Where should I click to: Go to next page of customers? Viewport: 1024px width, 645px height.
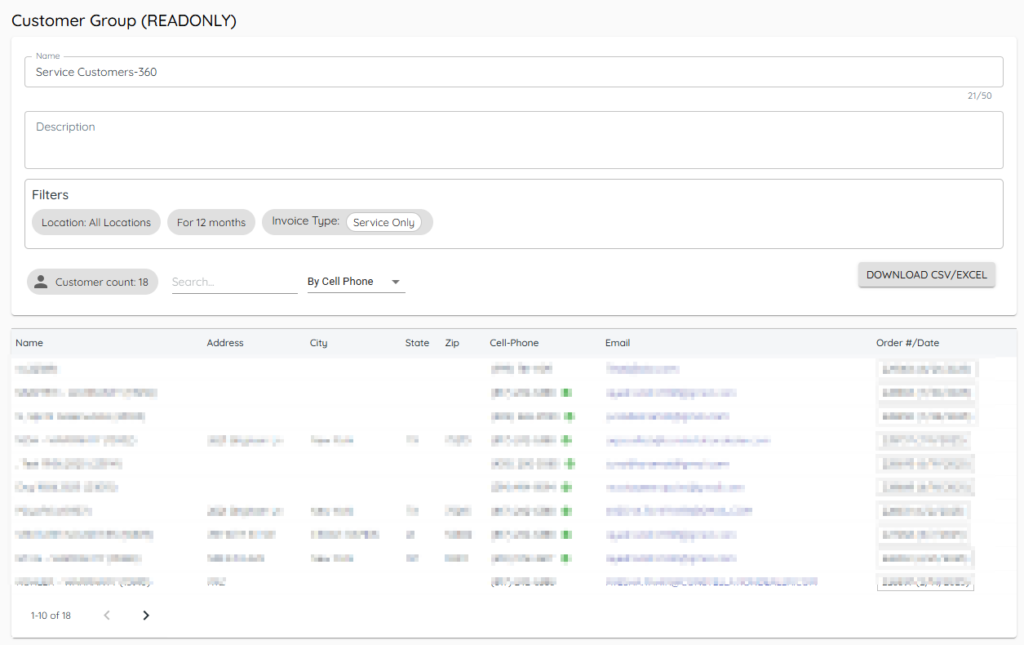pyautogui.click(x=146, y=615)
